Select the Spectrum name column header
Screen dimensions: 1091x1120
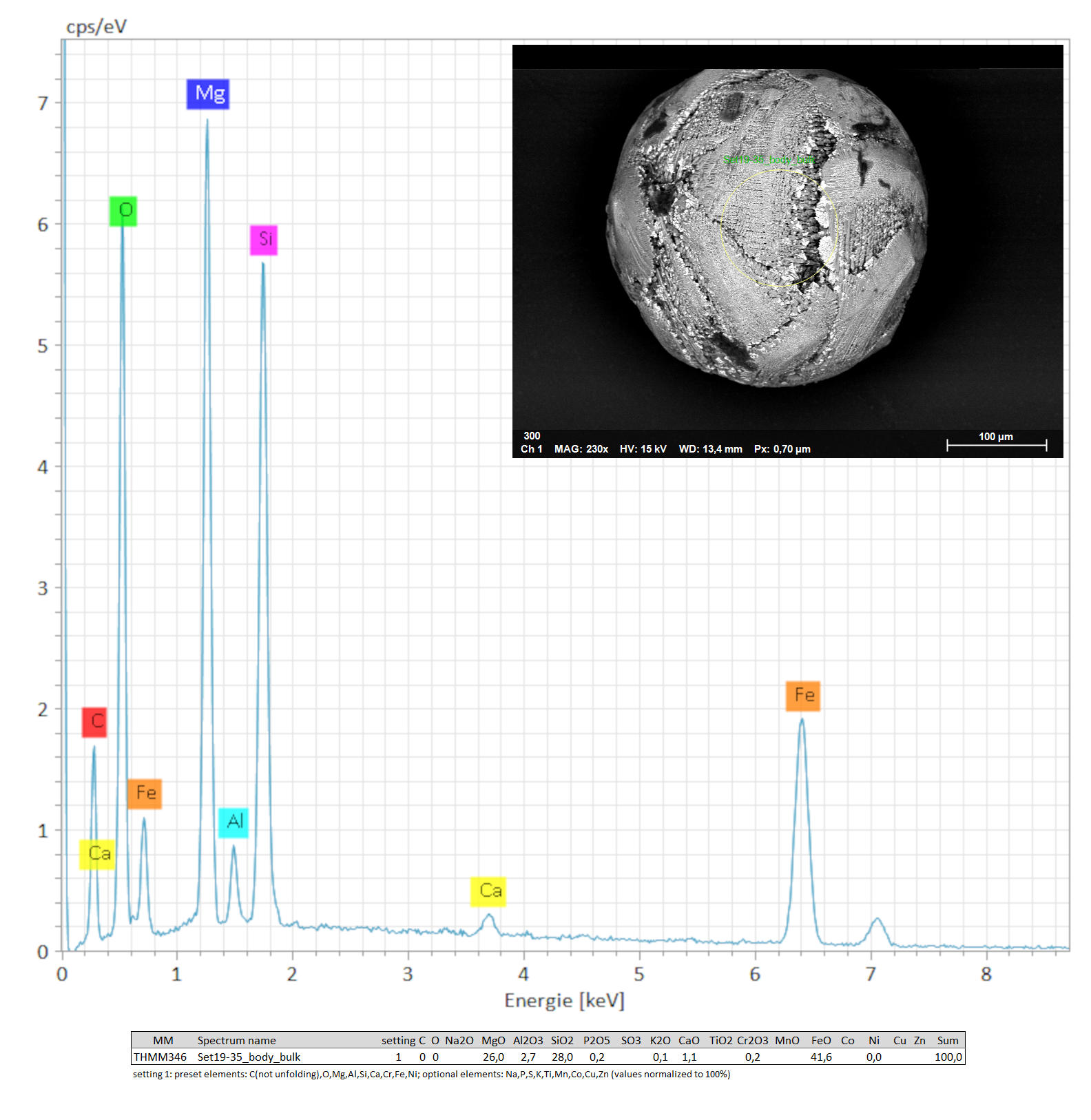236,1040
